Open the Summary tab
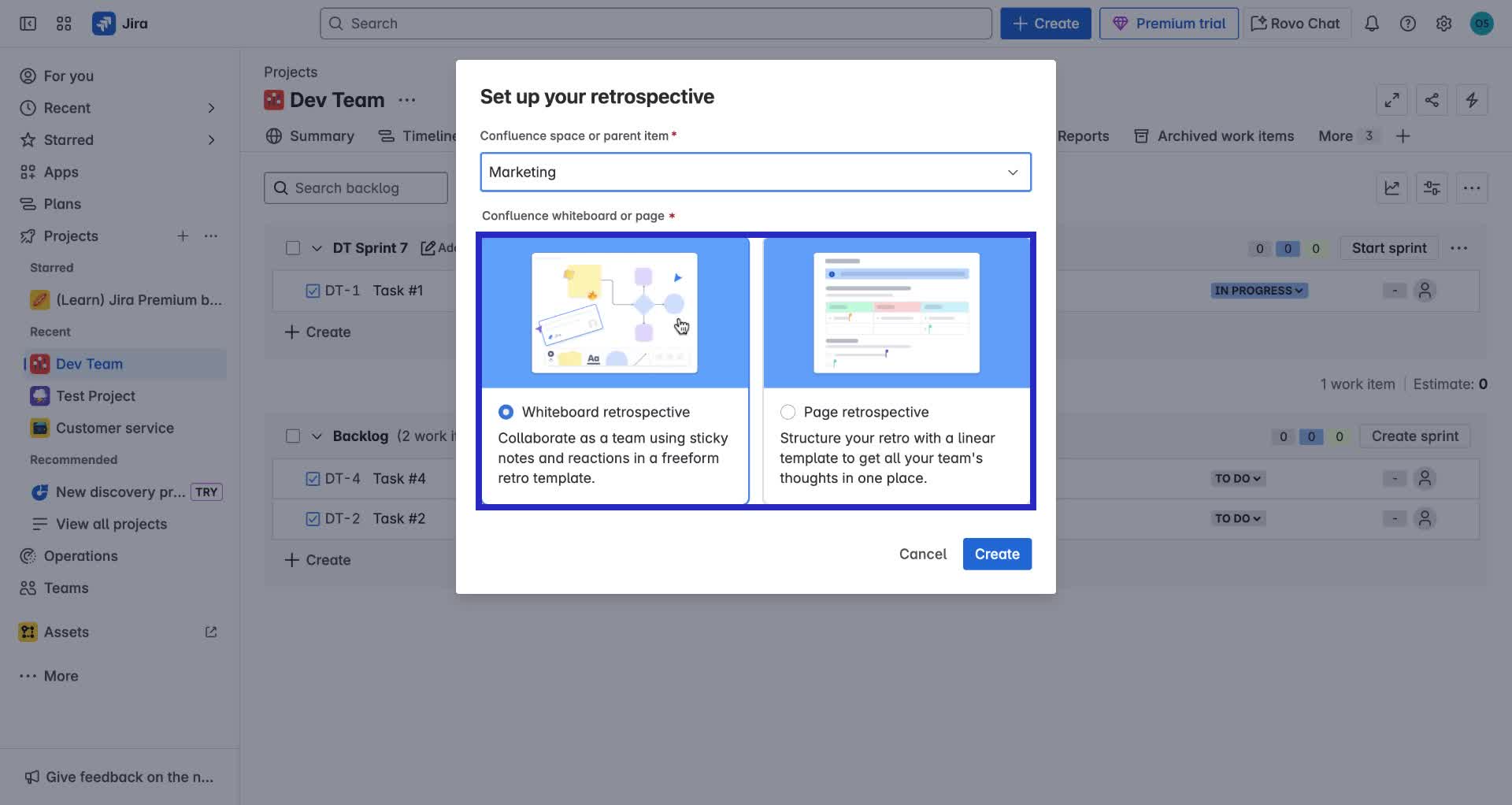 pos(320,135)
